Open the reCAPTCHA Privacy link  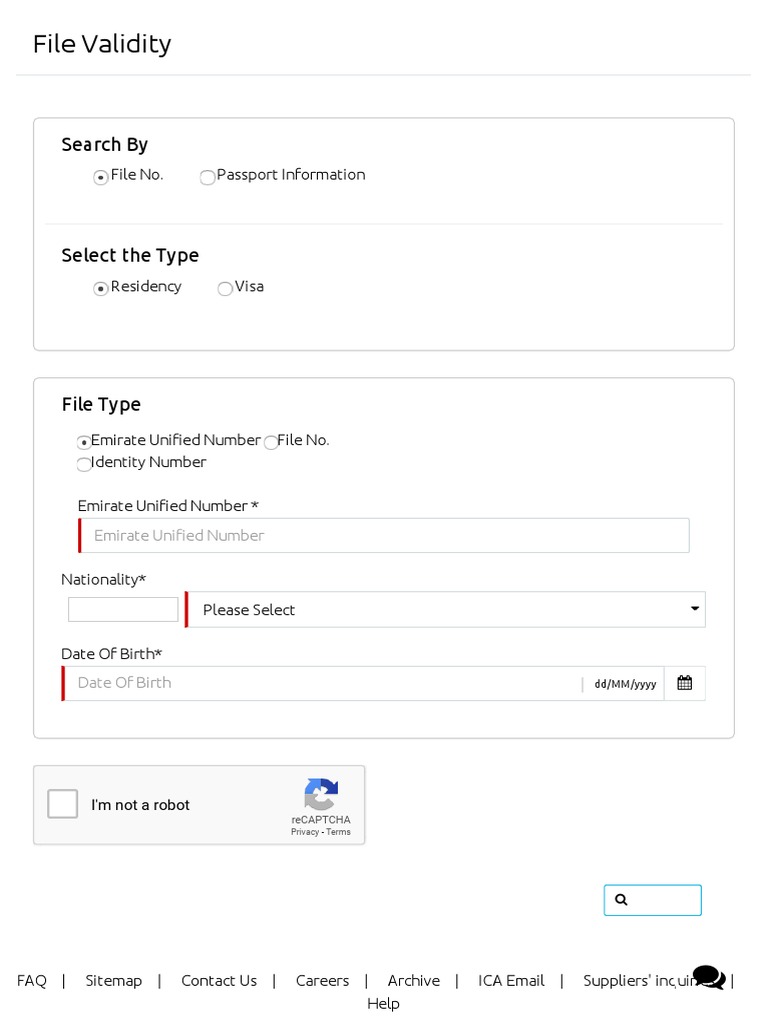(x=304, y=832)
